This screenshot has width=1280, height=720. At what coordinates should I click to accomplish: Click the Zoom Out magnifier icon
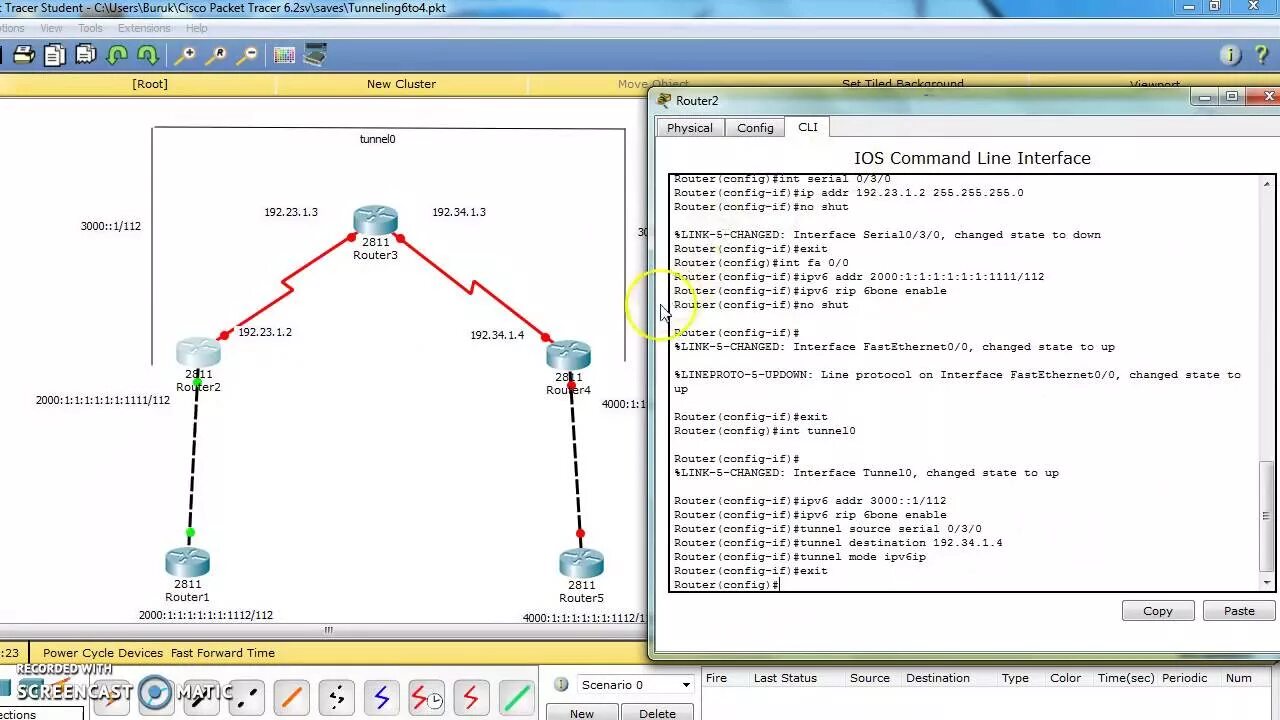[247, 55]
